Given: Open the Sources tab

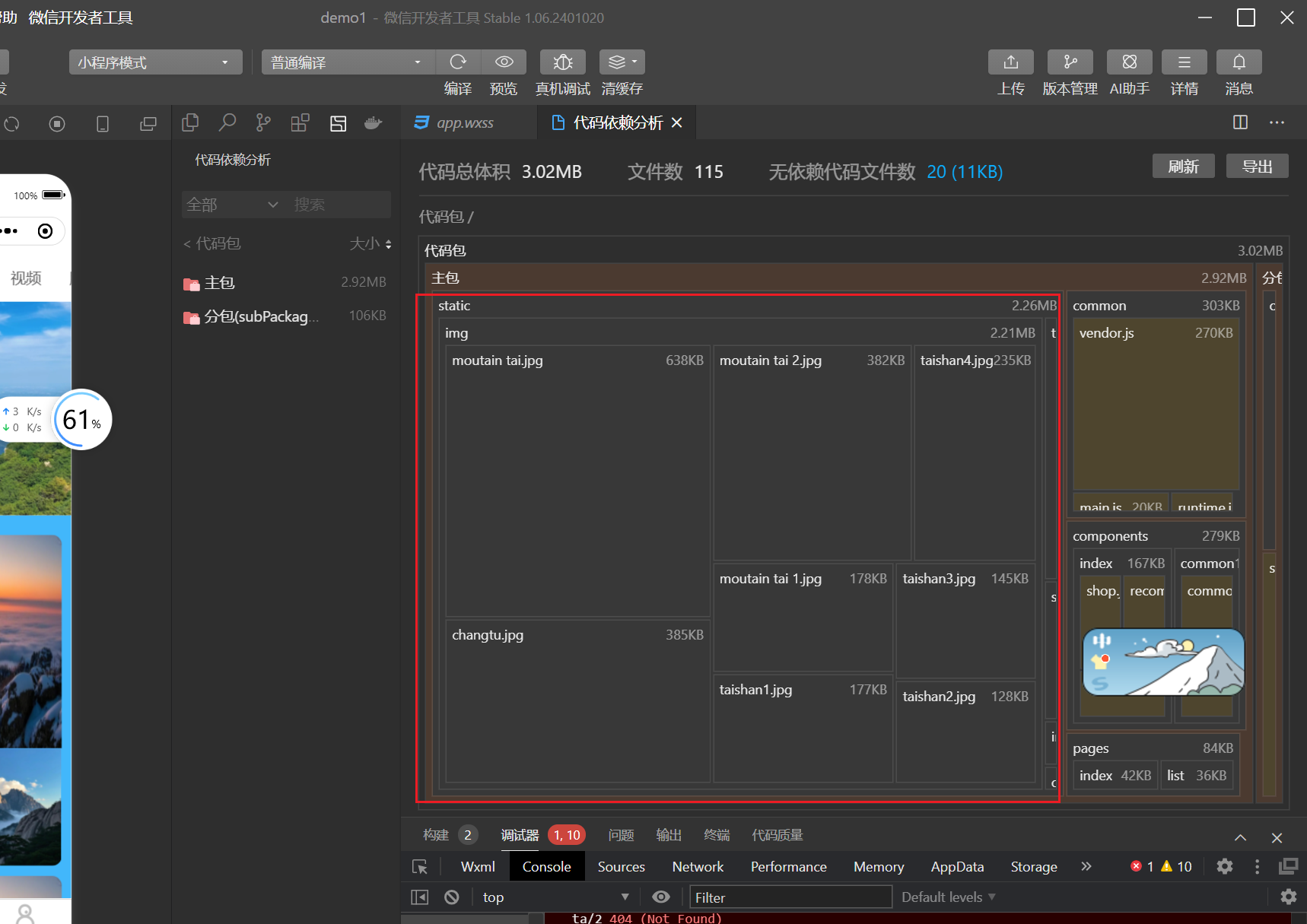Looking at the screenshot, I should (621, 867).
